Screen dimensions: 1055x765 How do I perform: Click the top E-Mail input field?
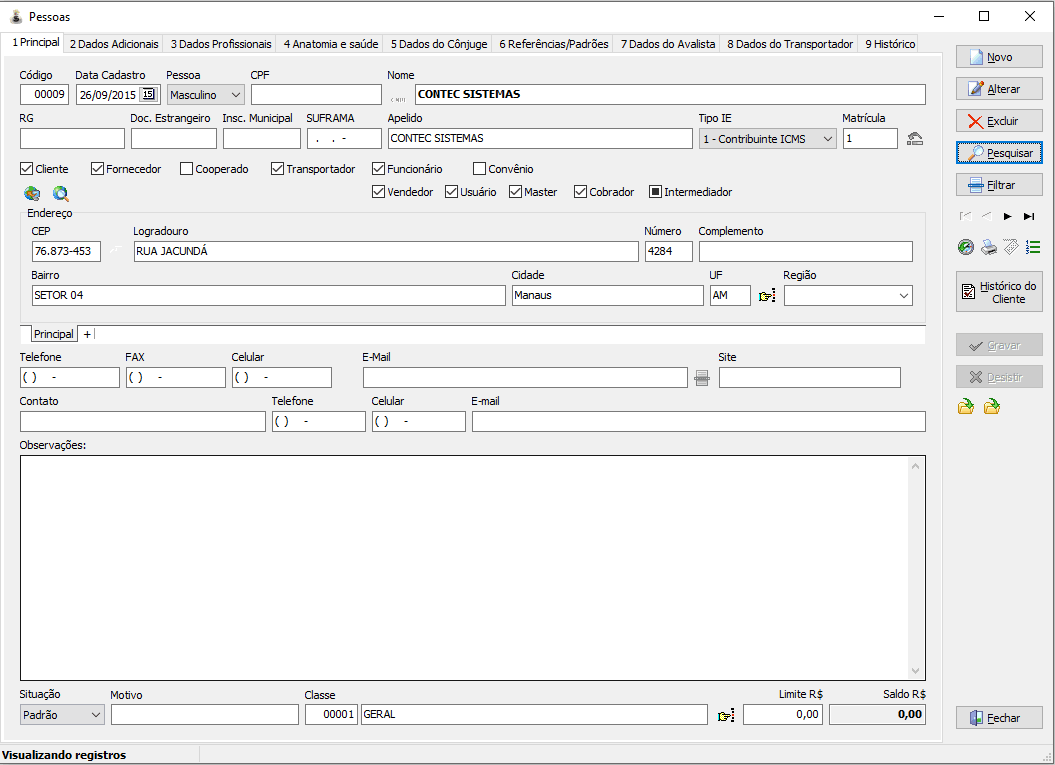525,377
